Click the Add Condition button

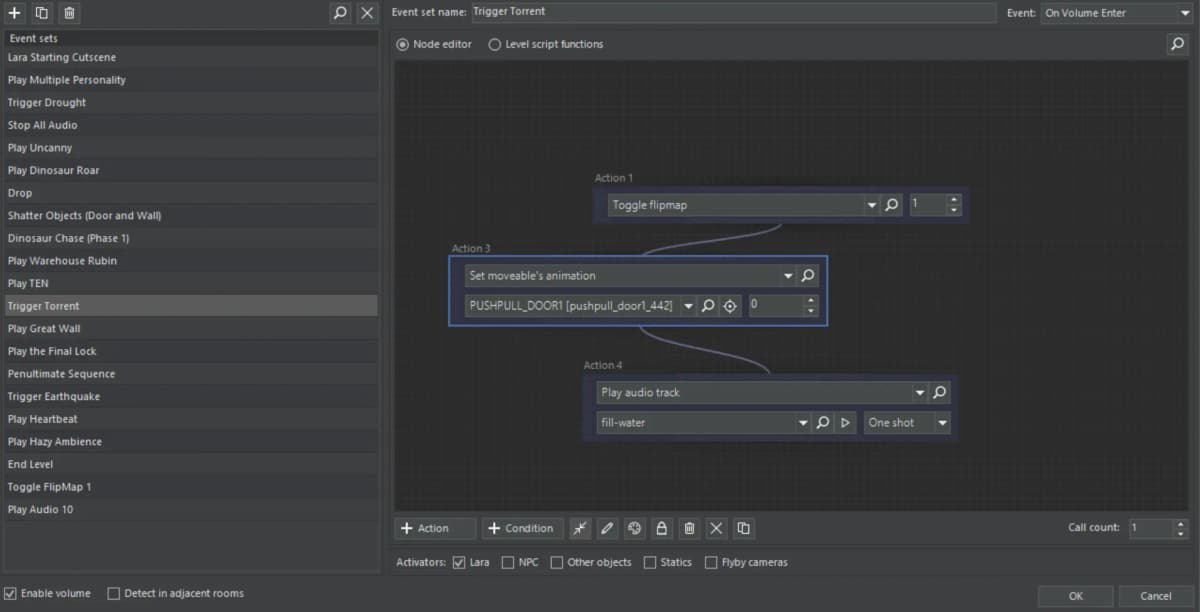(x=522, y=528)
